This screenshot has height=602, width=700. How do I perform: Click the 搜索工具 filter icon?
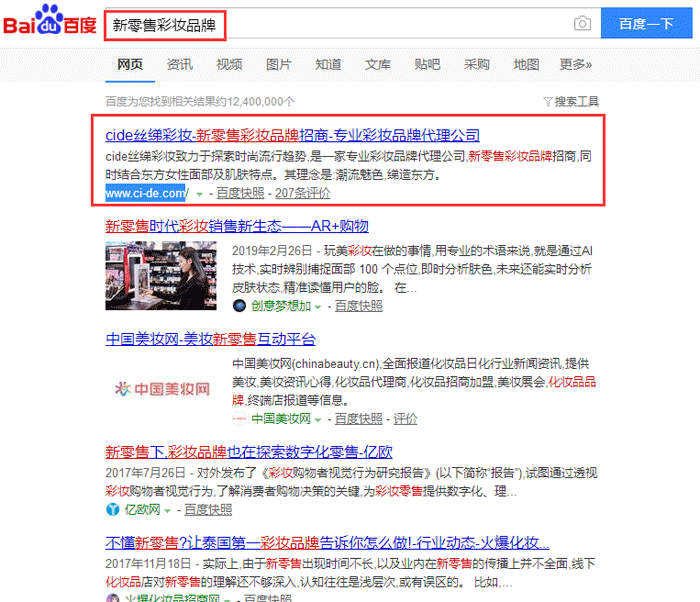(x=547, y=102)
